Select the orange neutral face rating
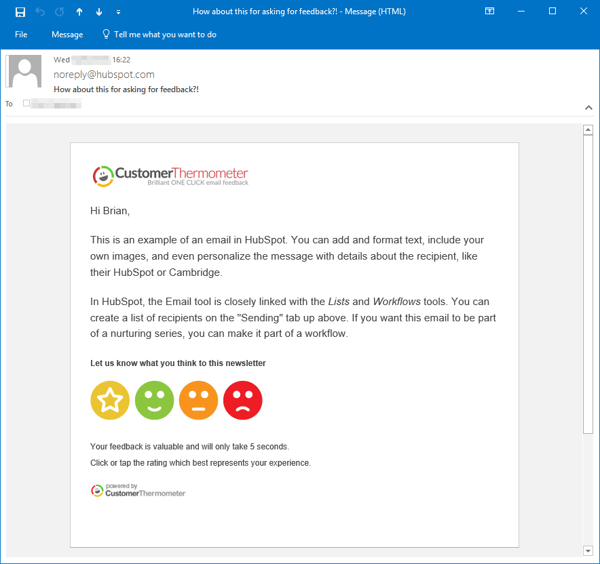Image resolution: width=600 pixels, height=564 pixels. [x=198, y=400]
